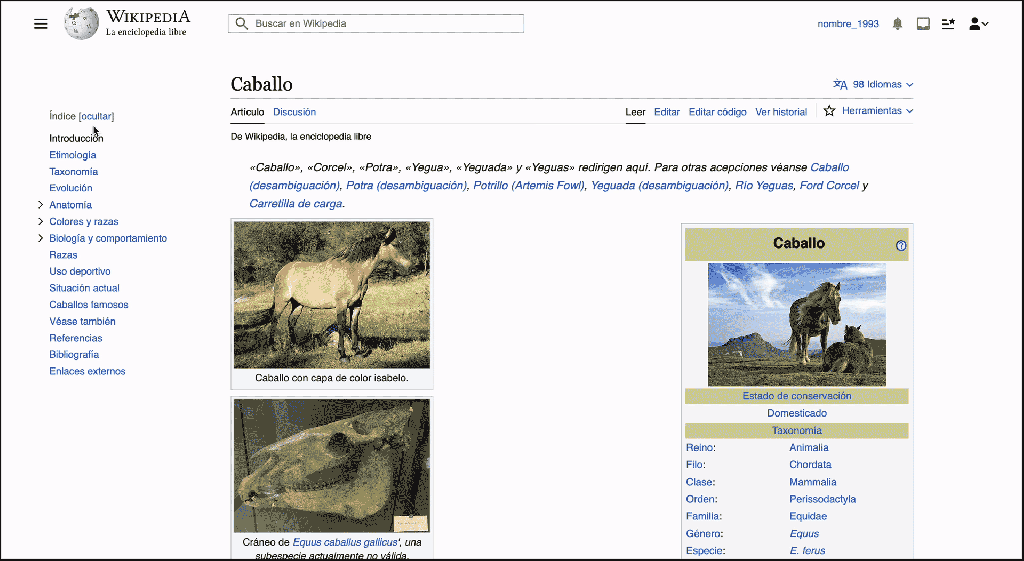Viewport: 1024px width, 561px height.
Task: Open the E. ferus species link
Action: click(x=807, y=551)
